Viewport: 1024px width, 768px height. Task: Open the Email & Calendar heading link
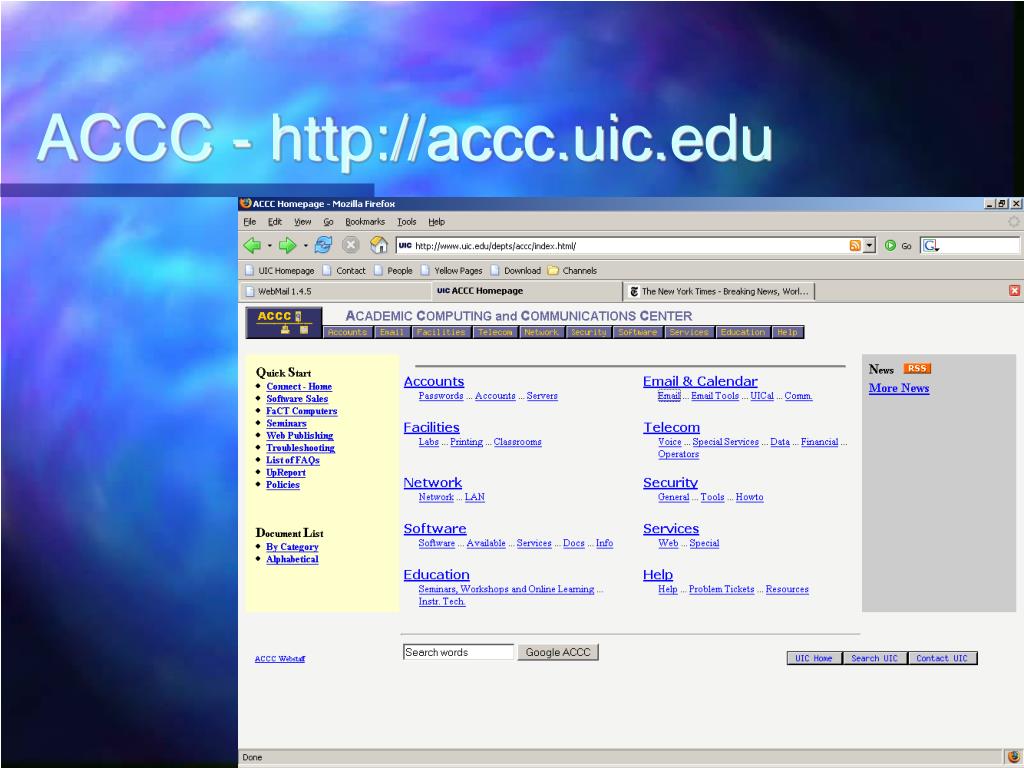[700, 381]
